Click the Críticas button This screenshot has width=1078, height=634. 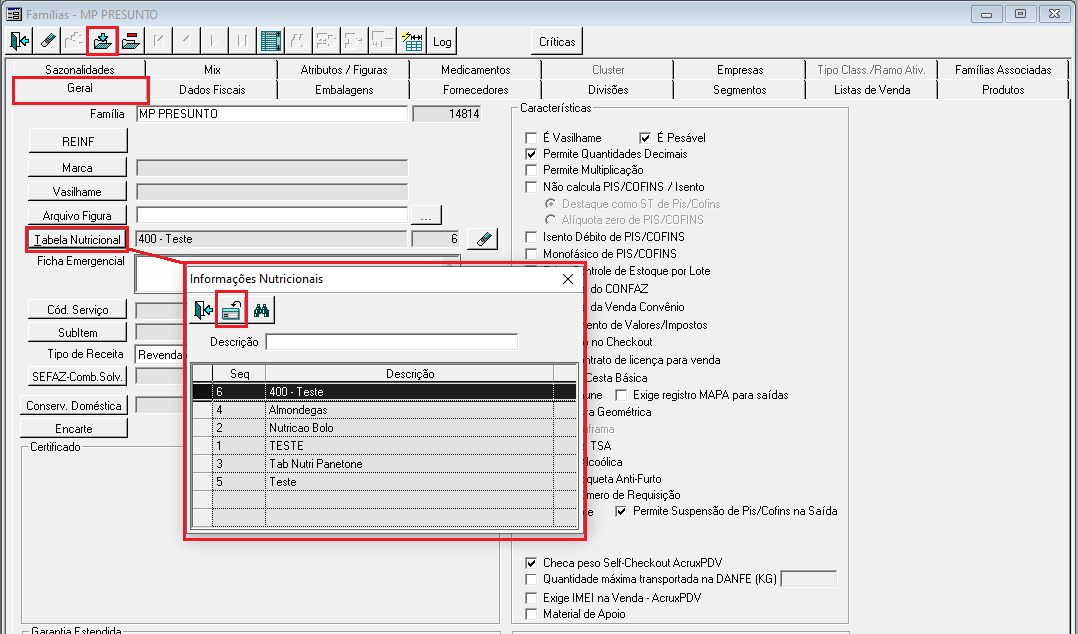(557, 42)
